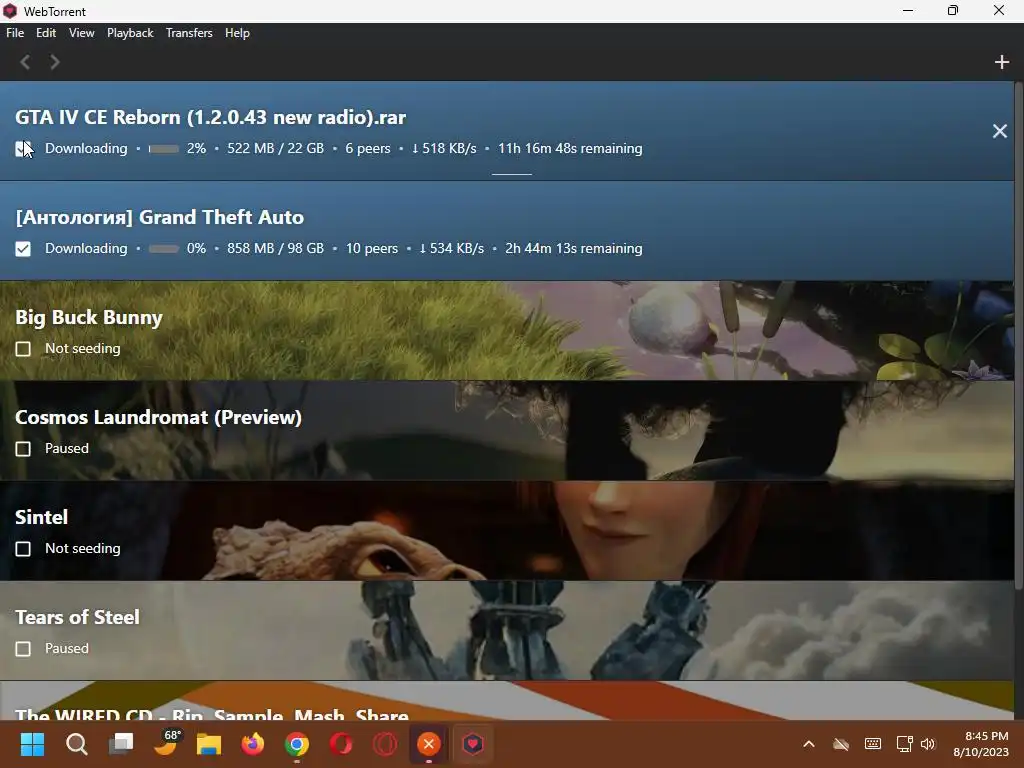This screenshot has height=768, width=1024.
Task: Launch Firefox from the taskbar
Action: [x=253, y=744]
